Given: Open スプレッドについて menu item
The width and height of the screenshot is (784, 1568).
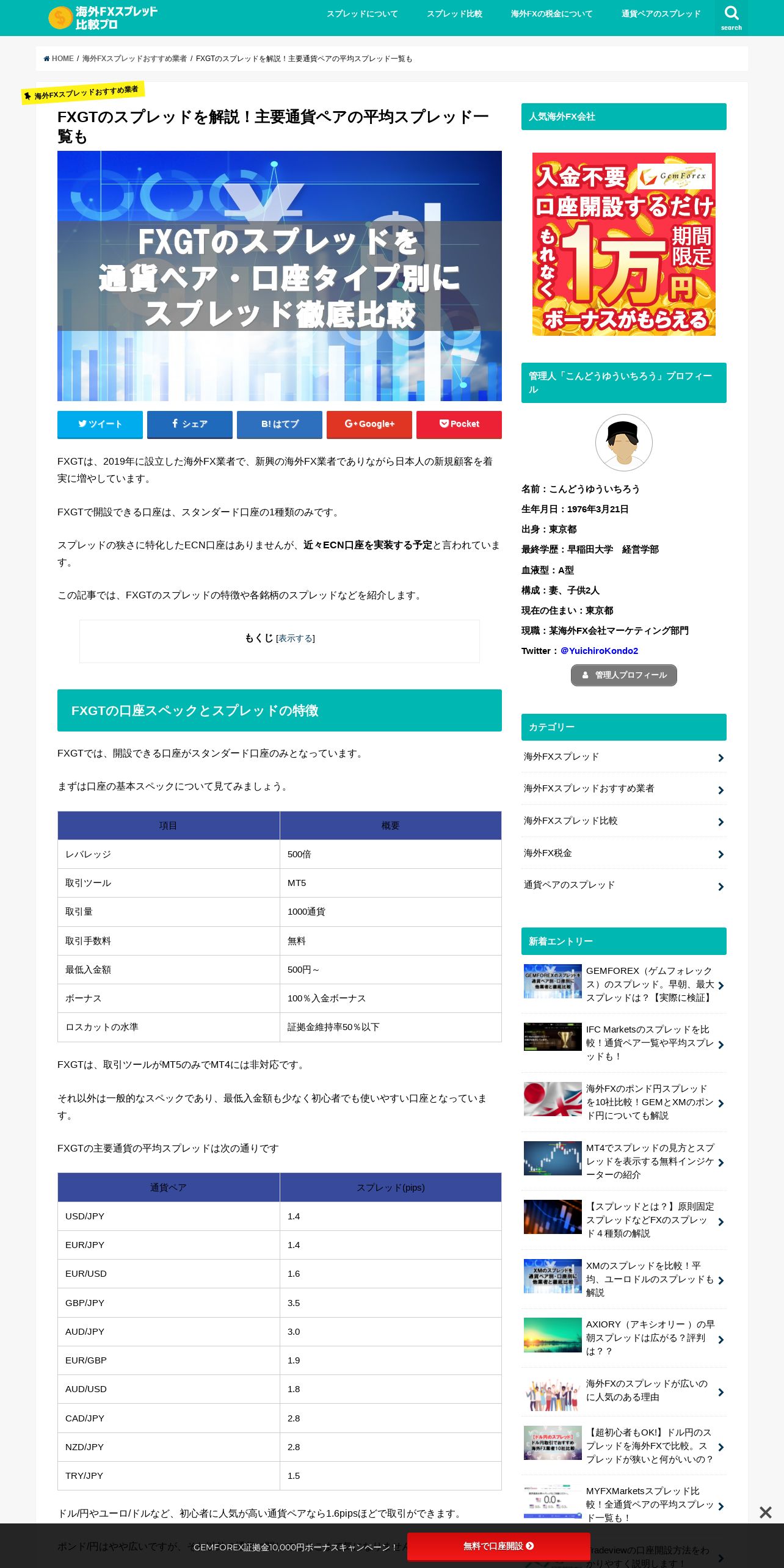Looking at the screenshot, I should pyautogui.click(x=362, y=14).
